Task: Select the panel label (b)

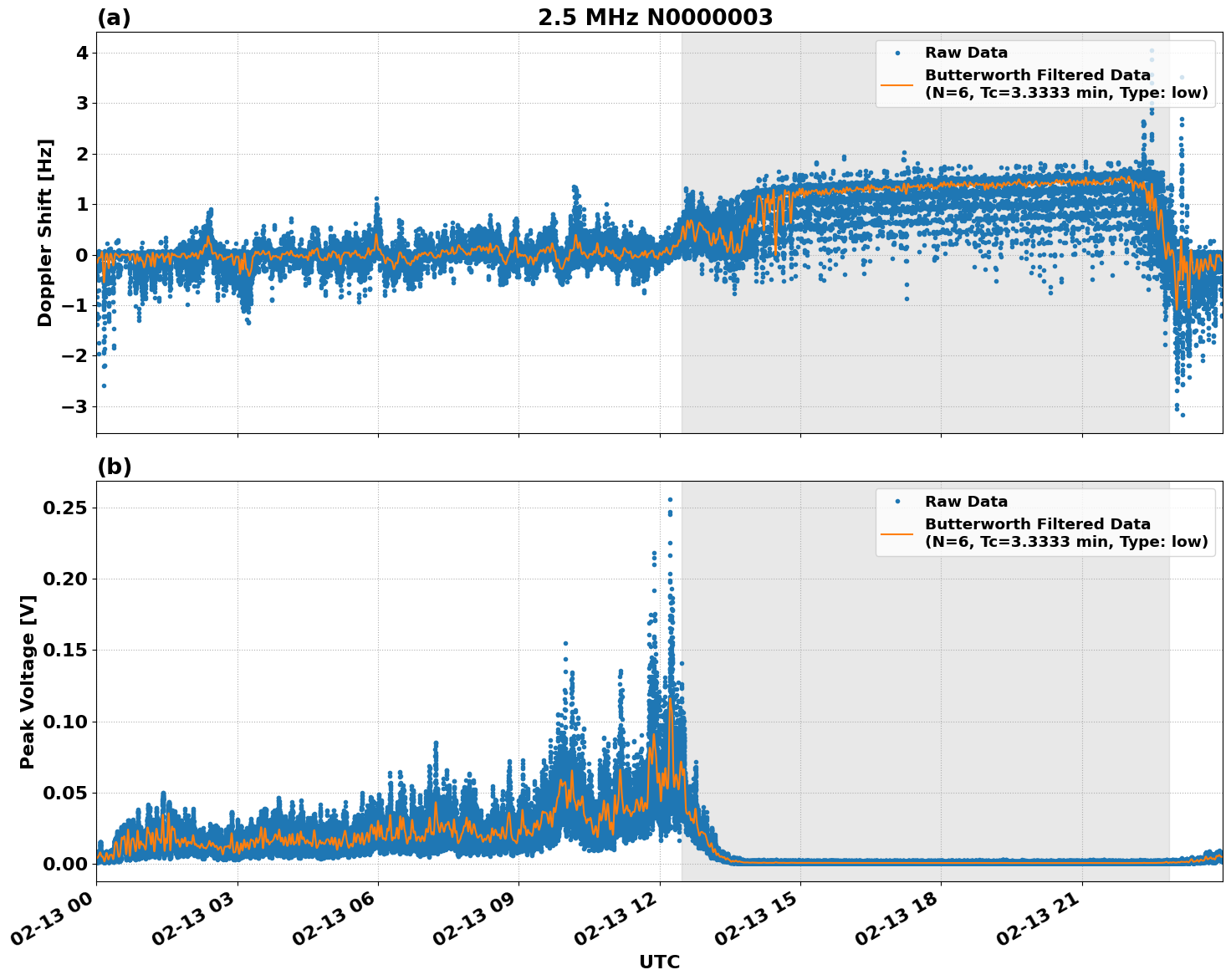Action: click(x=113, y=466)
